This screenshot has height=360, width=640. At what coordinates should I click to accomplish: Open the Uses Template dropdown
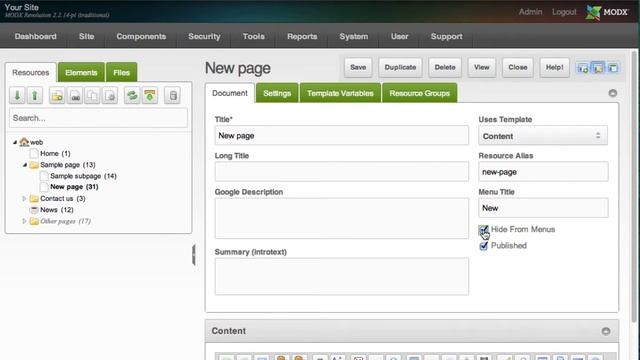click(543, 136)
